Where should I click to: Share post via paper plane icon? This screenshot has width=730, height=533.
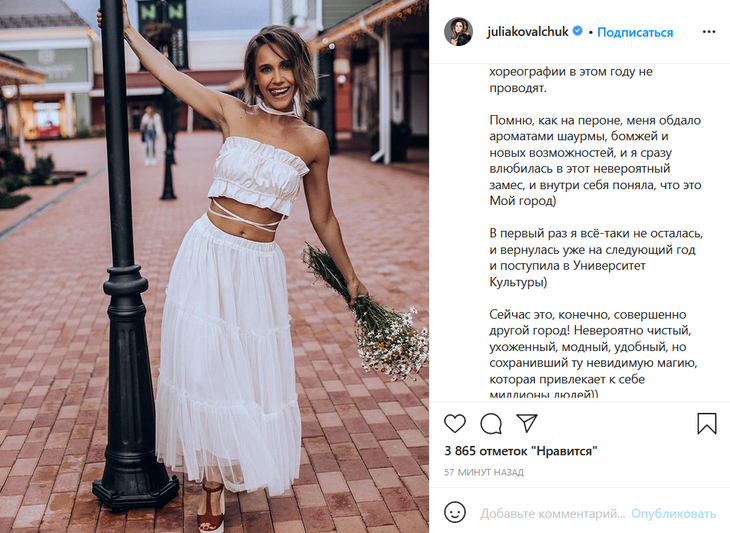click(x=527, y=423)
